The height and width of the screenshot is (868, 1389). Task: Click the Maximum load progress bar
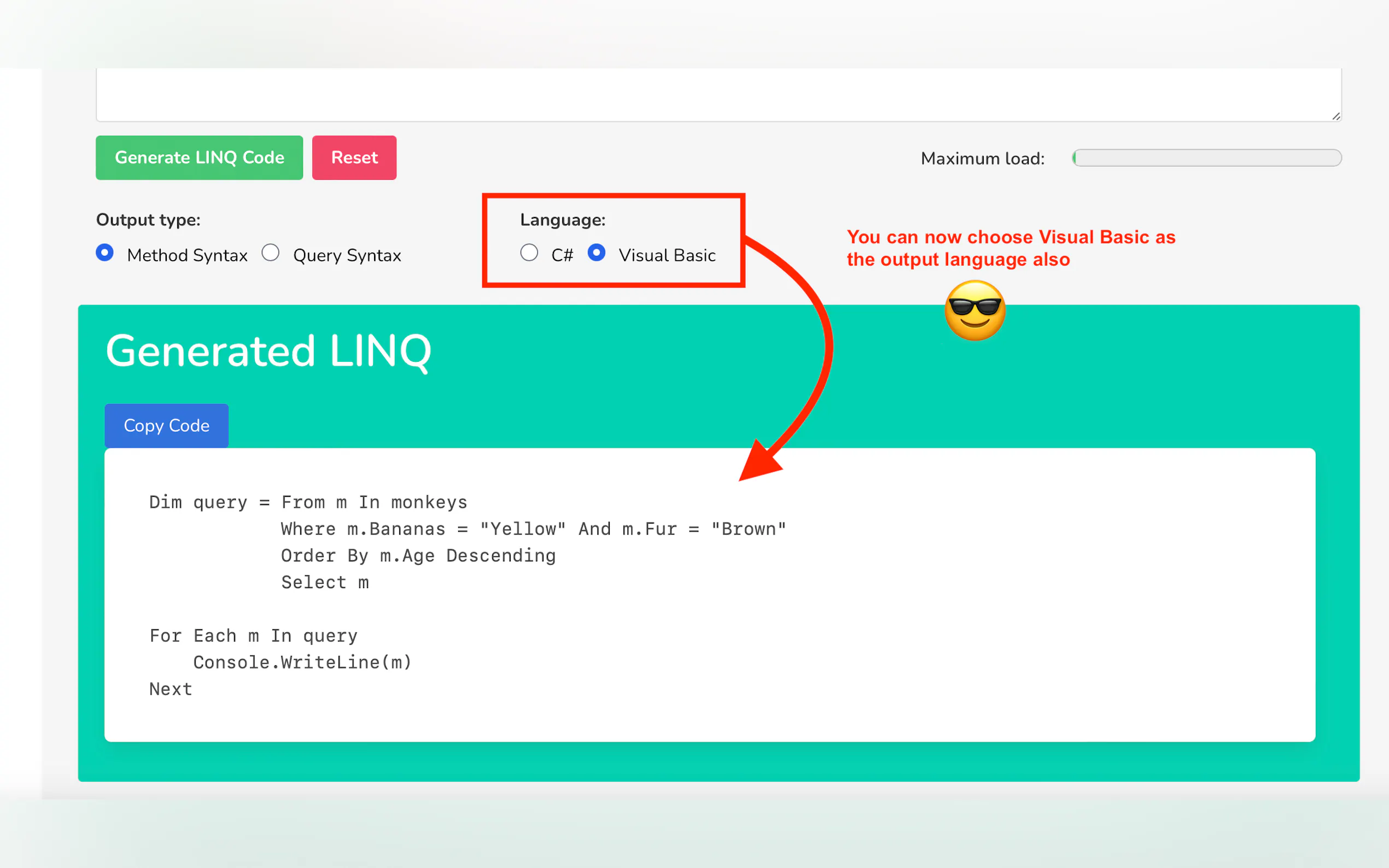(1206, 158)
